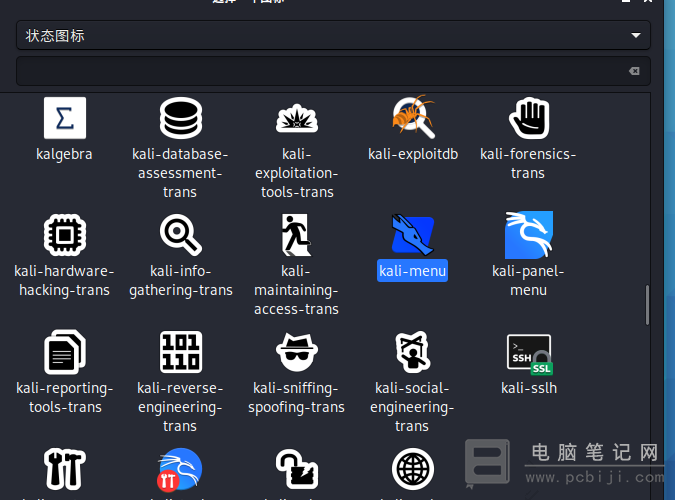Image resolution: width=675 pixels, height=500 pixels.
Task: Click the icon list vertical scrollbar
Action: pos(647,305)
